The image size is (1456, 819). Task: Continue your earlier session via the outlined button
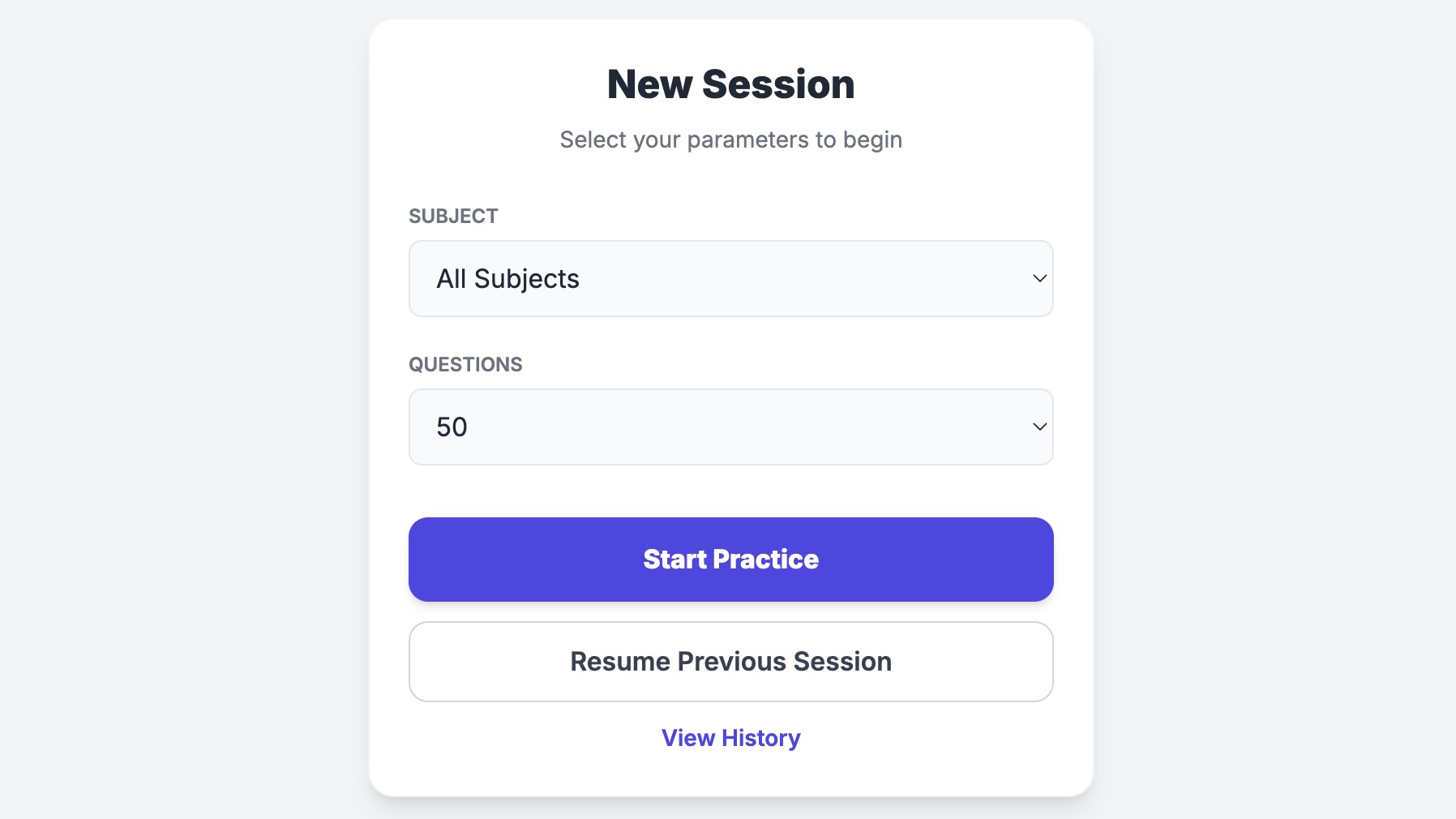coord(730,662)
